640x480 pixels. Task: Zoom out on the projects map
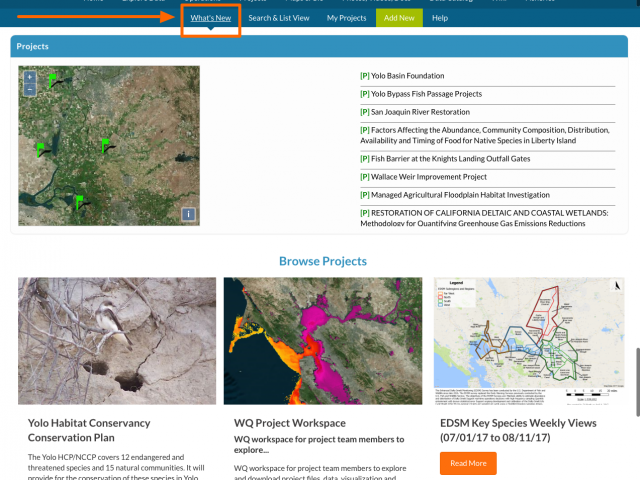tap(30, 89)
